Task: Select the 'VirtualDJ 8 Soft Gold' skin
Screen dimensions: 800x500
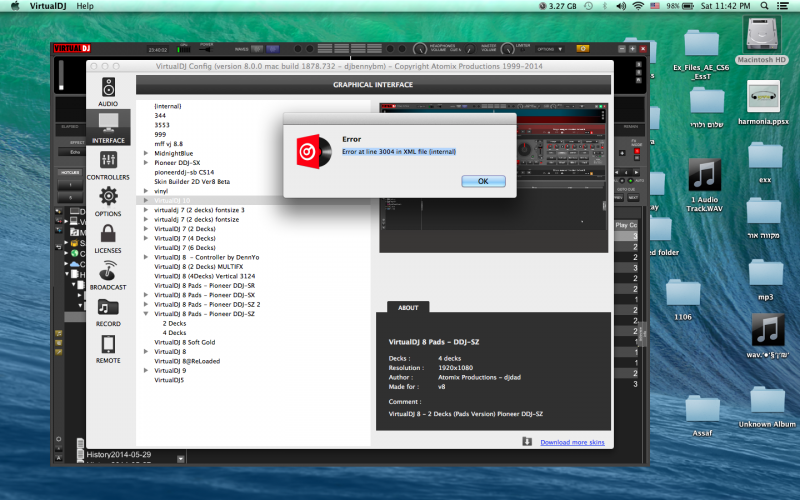Action: 185,342
